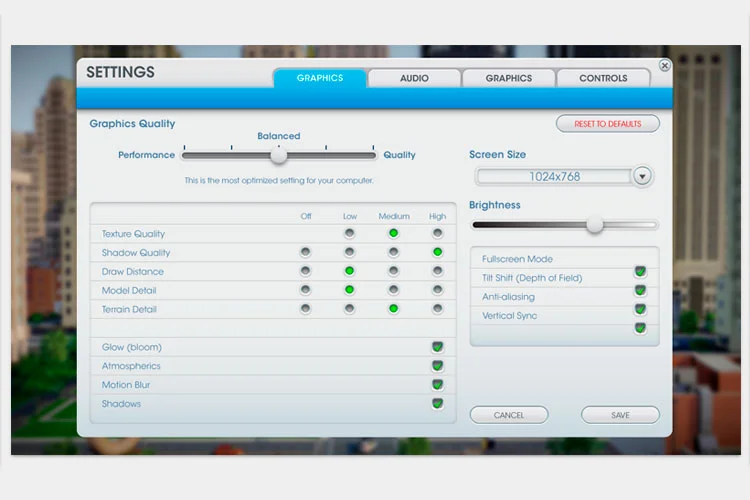Disable the Motion Blur checkbox
Screen dimensions: 750x500
click(437, 384)
